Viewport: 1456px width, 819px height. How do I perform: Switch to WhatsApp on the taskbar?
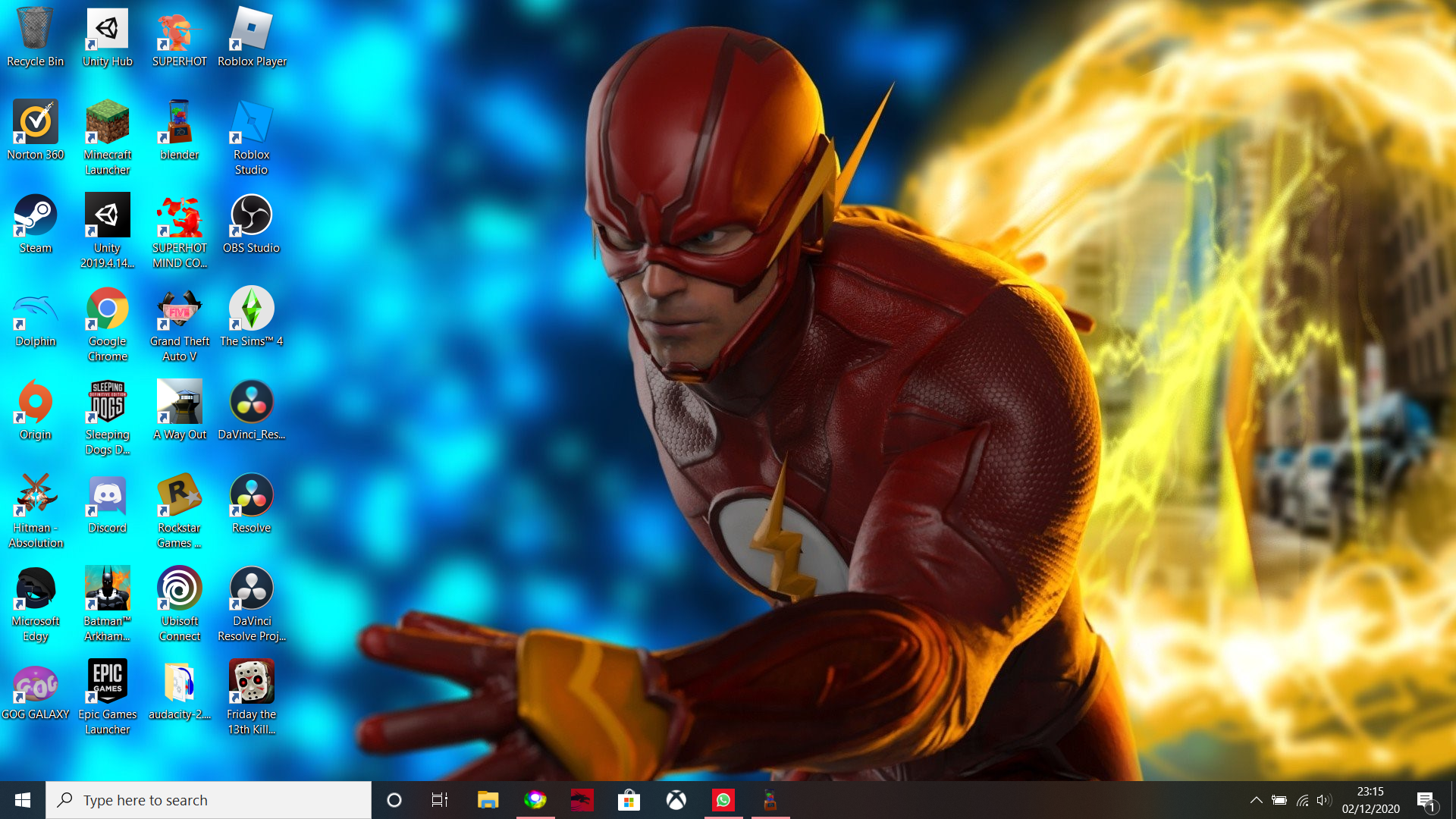pos(723,800)
